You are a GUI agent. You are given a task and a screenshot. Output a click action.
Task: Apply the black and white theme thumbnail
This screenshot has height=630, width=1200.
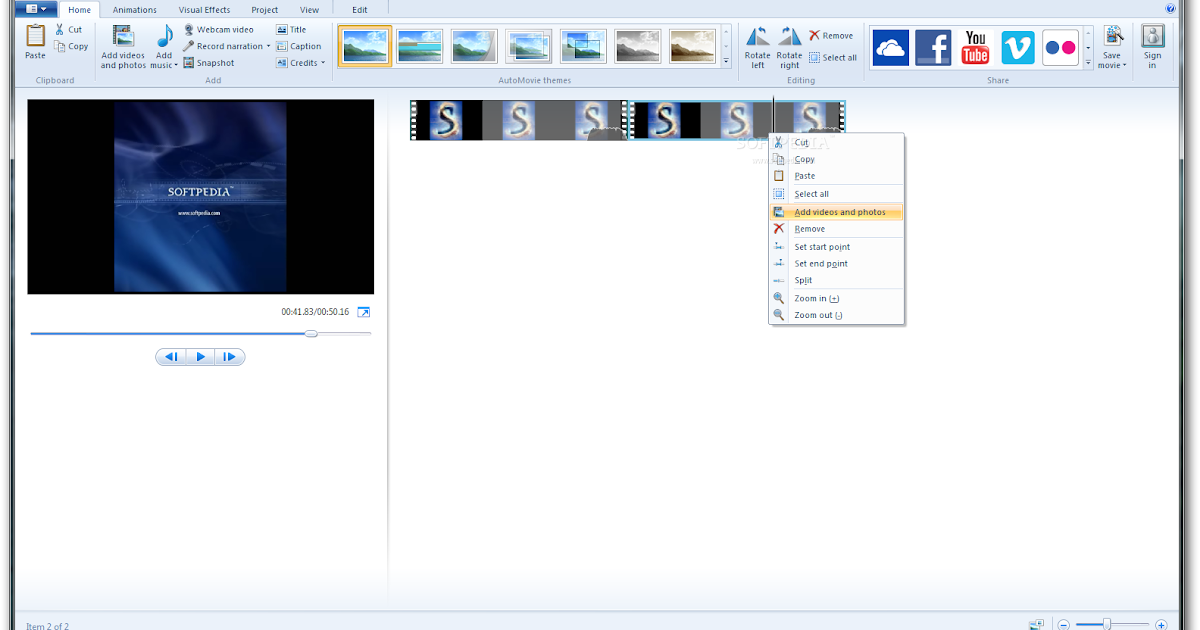(x=637, y=46)
